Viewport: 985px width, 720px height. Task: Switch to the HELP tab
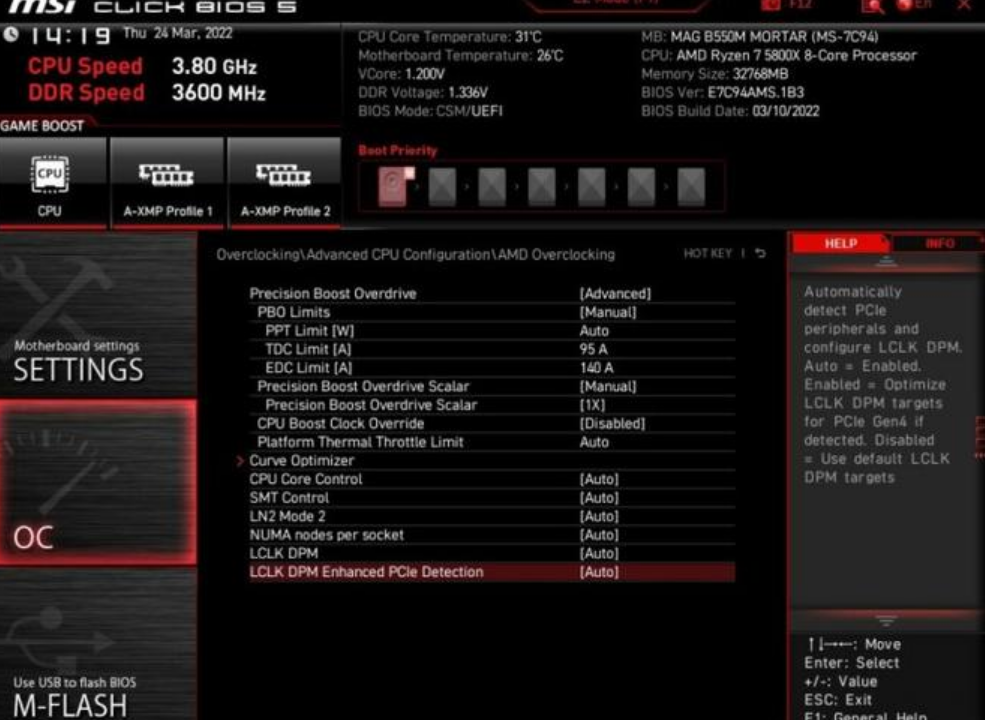(x=841, y=243)
